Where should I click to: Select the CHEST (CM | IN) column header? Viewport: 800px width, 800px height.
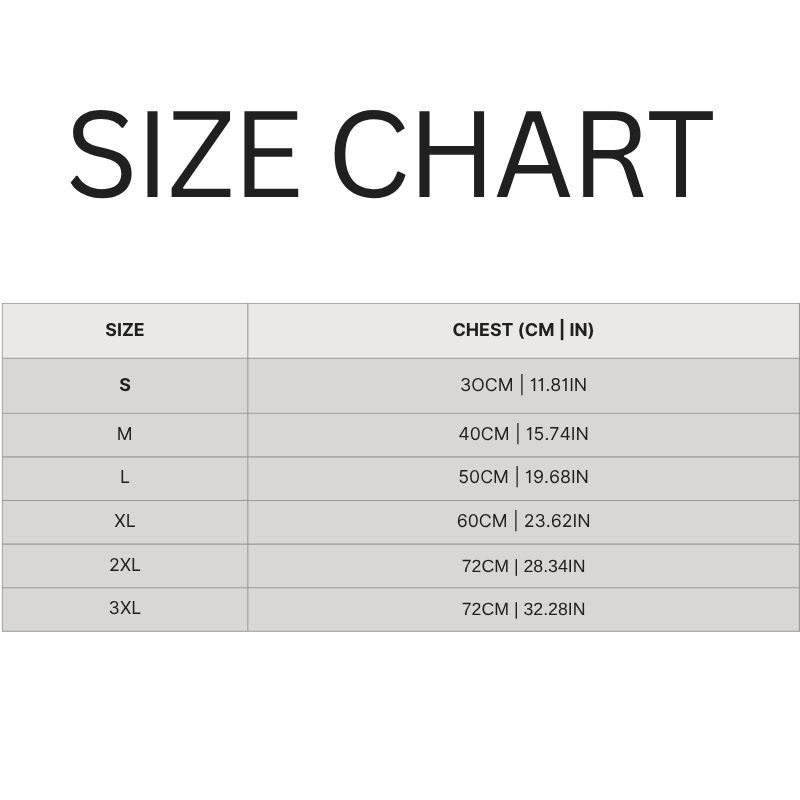(x=523, y=330)
